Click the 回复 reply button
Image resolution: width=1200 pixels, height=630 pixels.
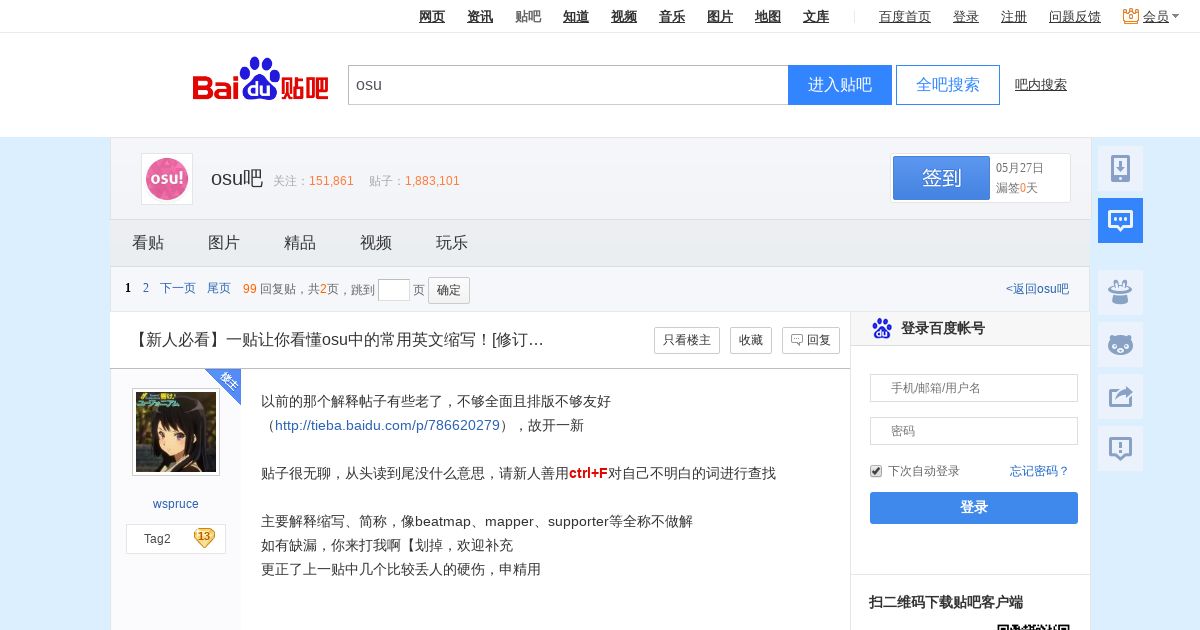(811, 340)
